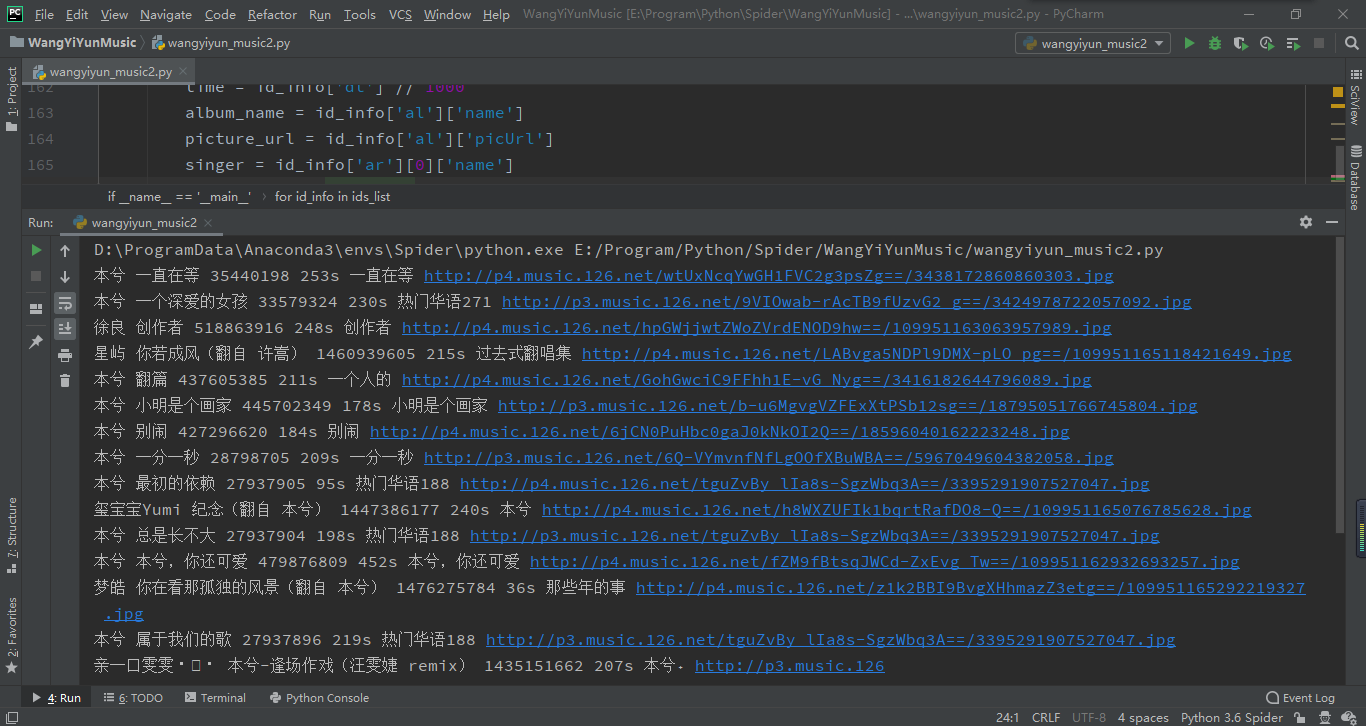Viewport: 1366px width, 726px height.
Task: Open the View menu
Action: click(x=114, y=14)
